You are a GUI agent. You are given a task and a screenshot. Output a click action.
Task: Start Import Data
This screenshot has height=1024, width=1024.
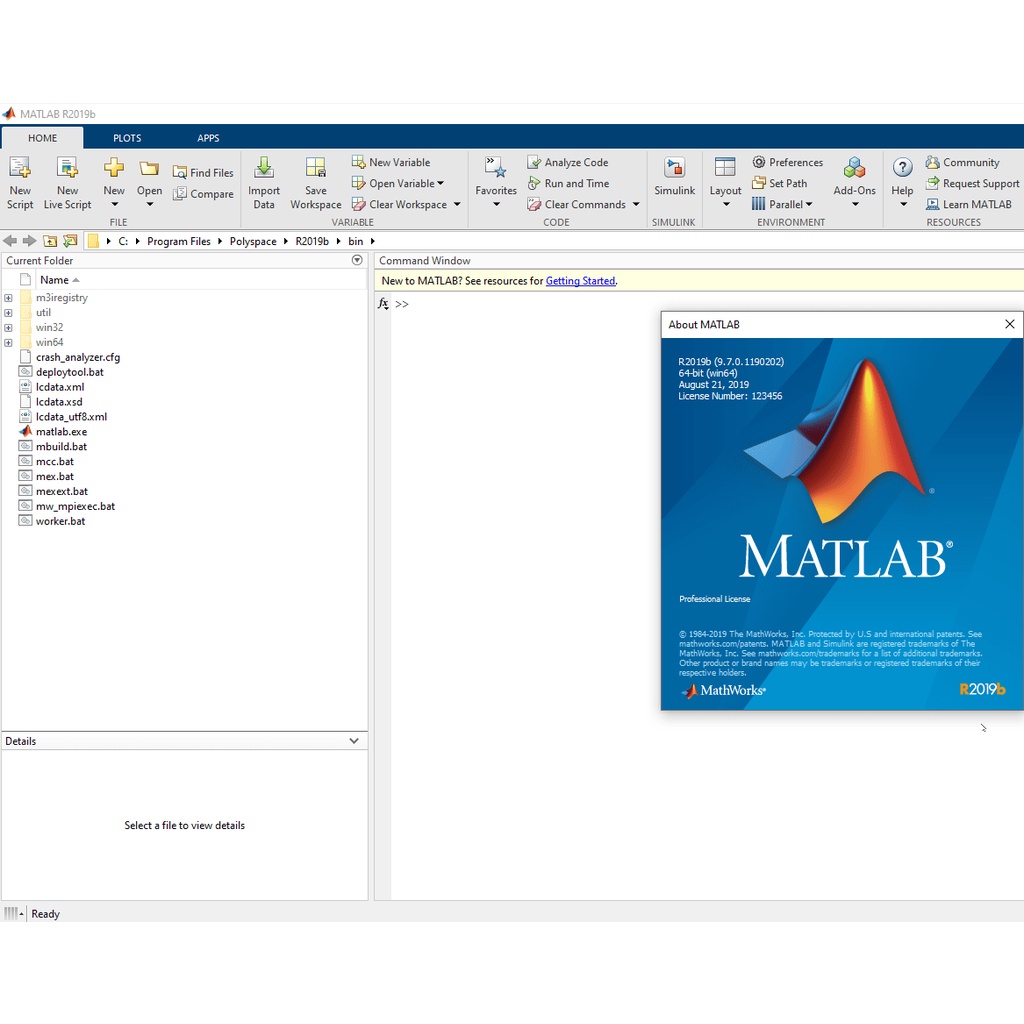(264, 183)
